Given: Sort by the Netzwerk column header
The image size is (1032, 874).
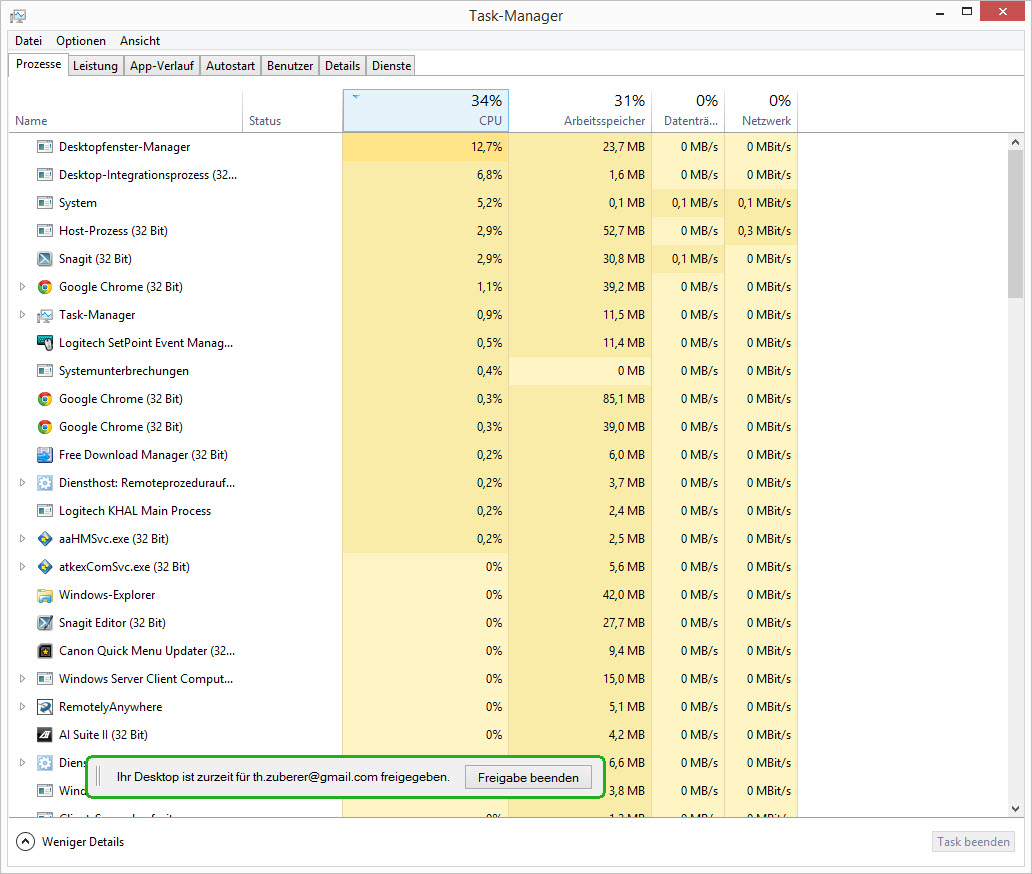Looking at the screenshot, I should click(x=761, y=111).
